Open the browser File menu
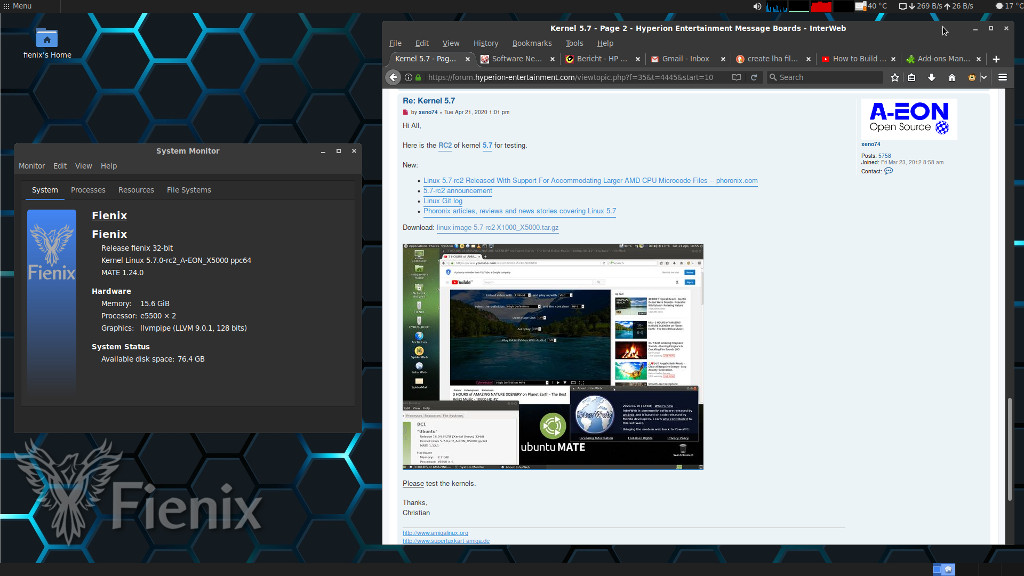 click(396, 43)
